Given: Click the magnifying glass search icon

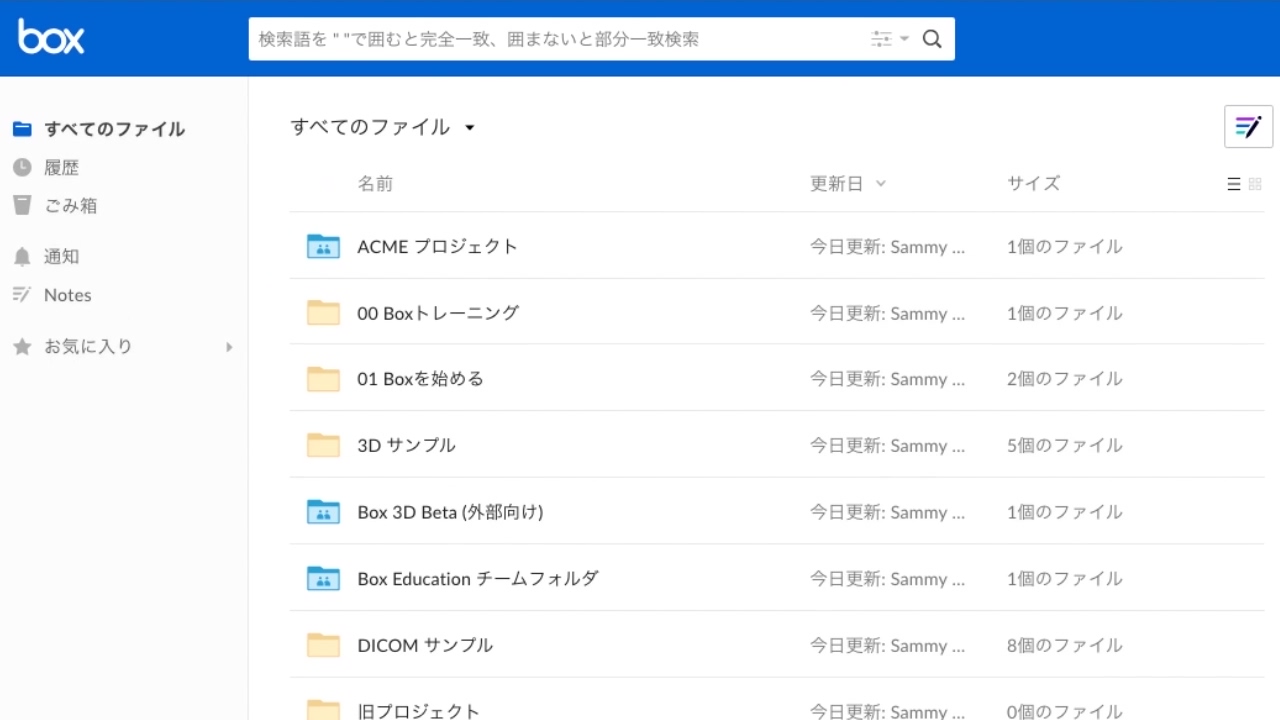Looking at the screenshot, I should [931, 38].
